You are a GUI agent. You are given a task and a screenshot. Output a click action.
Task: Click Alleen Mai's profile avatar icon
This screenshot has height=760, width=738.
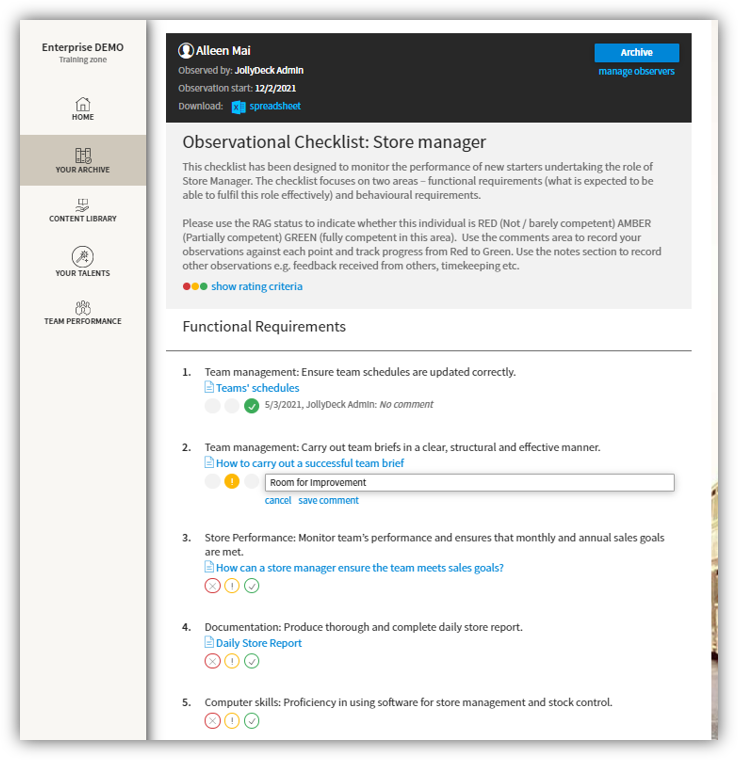point(186,50)
